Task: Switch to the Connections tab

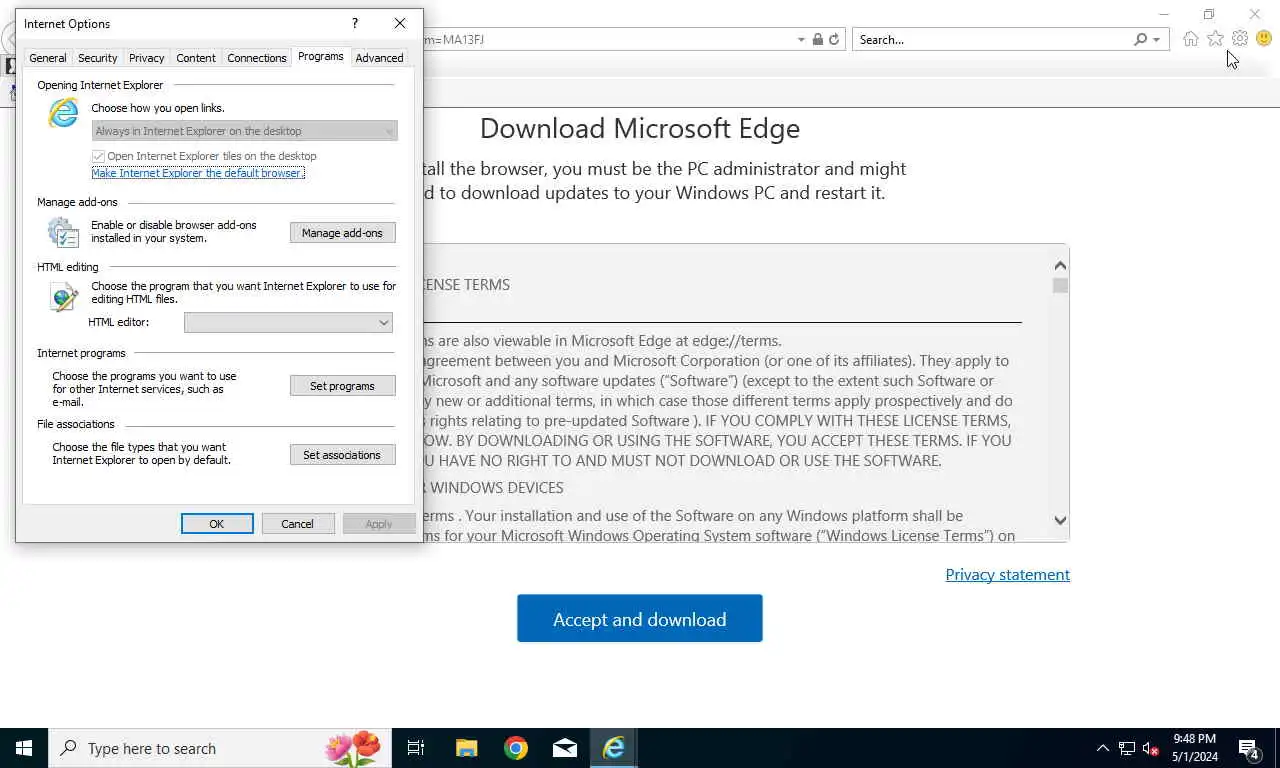Action: [x=257, y=58]
